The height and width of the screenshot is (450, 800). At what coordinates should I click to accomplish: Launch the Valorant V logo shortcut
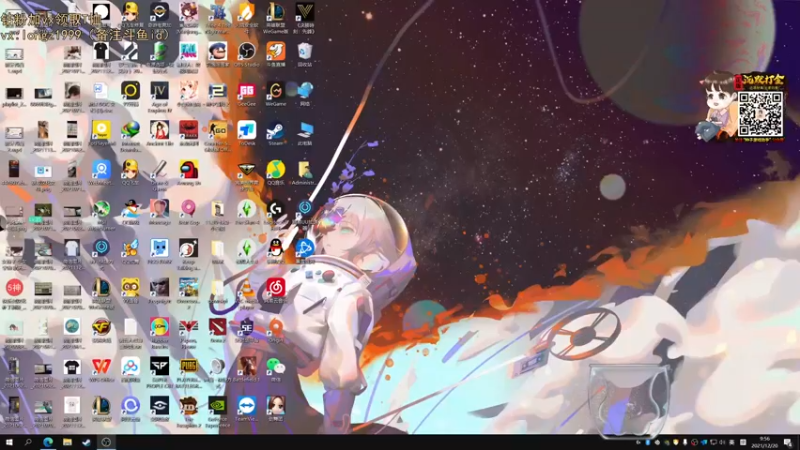click(305, 18)
